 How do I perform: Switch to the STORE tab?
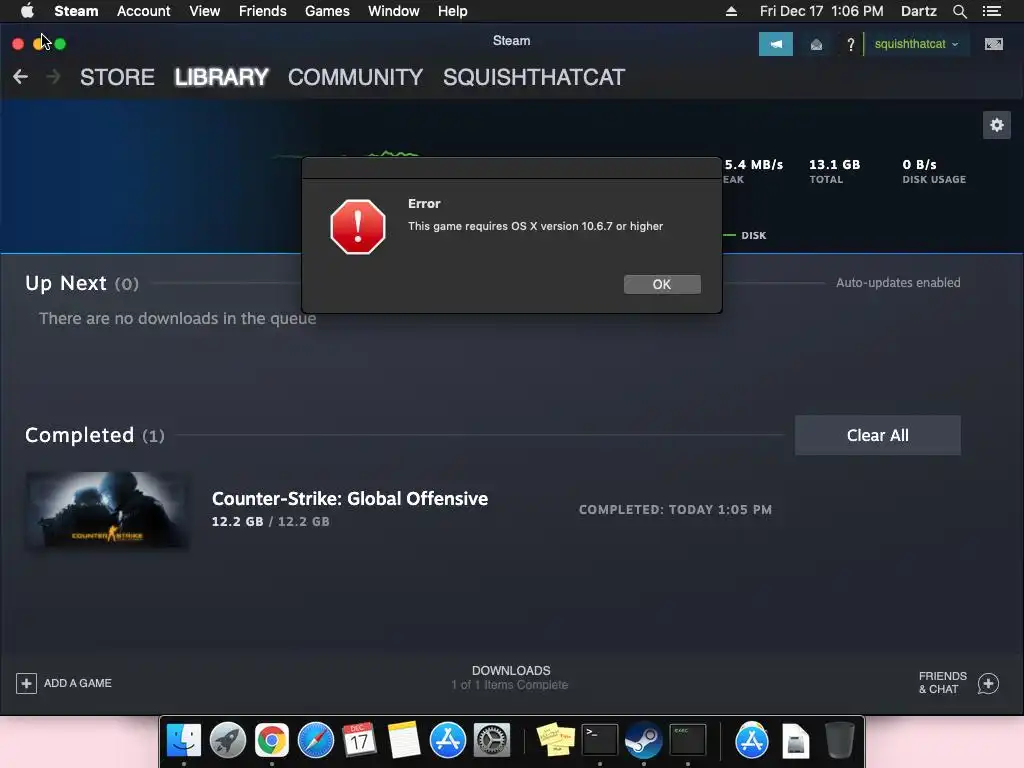tap(118, 77)
